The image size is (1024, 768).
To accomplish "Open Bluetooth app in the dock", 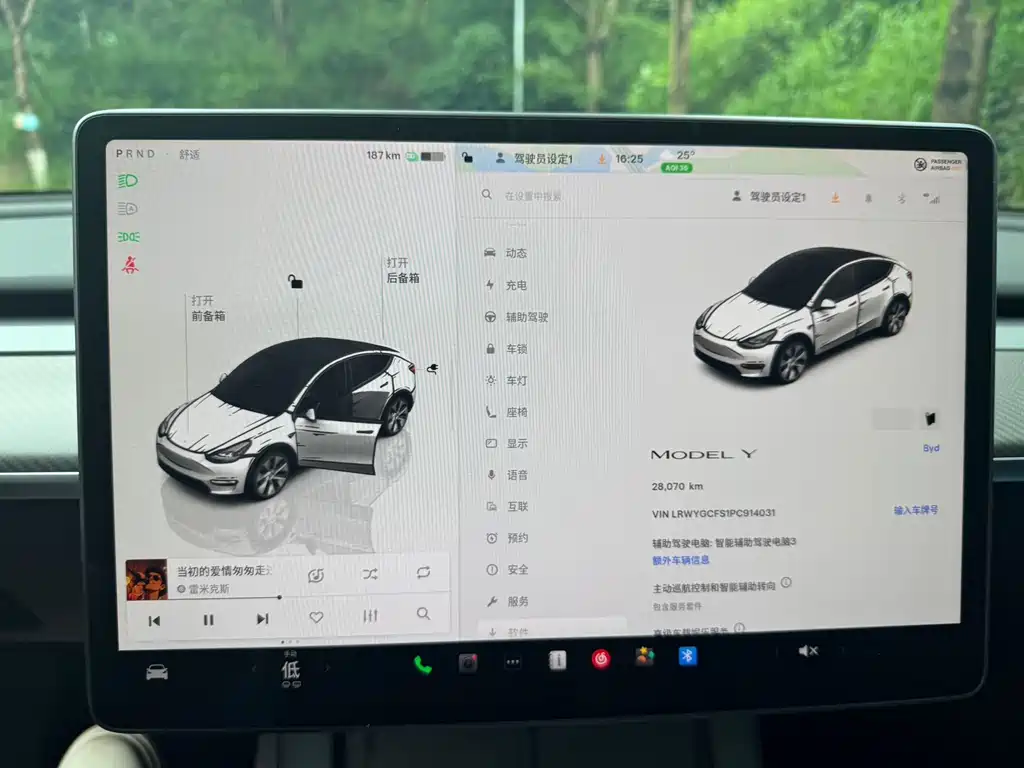I will (687, 655).
